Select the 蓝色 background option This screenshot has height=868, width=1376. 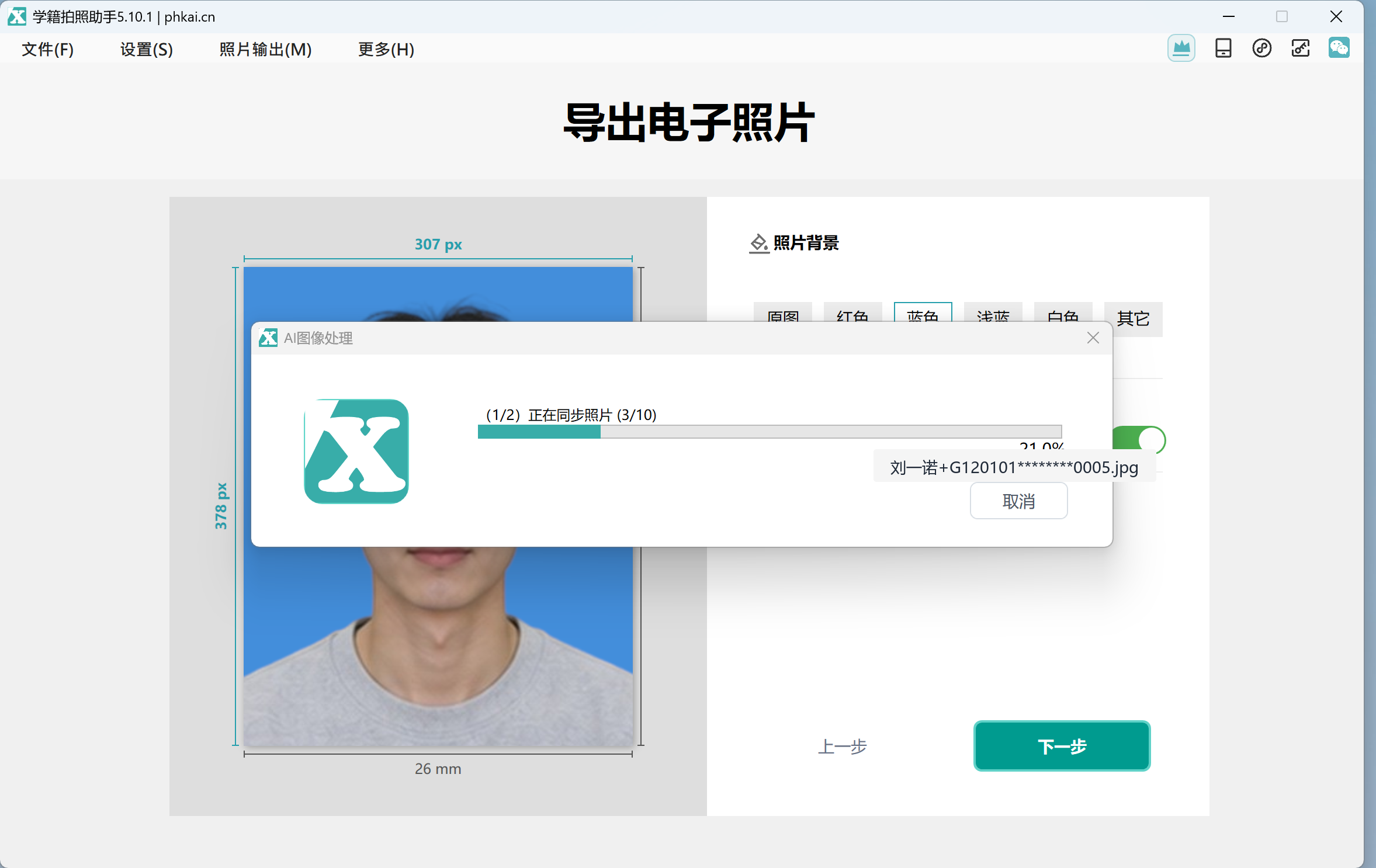(923, 312)
